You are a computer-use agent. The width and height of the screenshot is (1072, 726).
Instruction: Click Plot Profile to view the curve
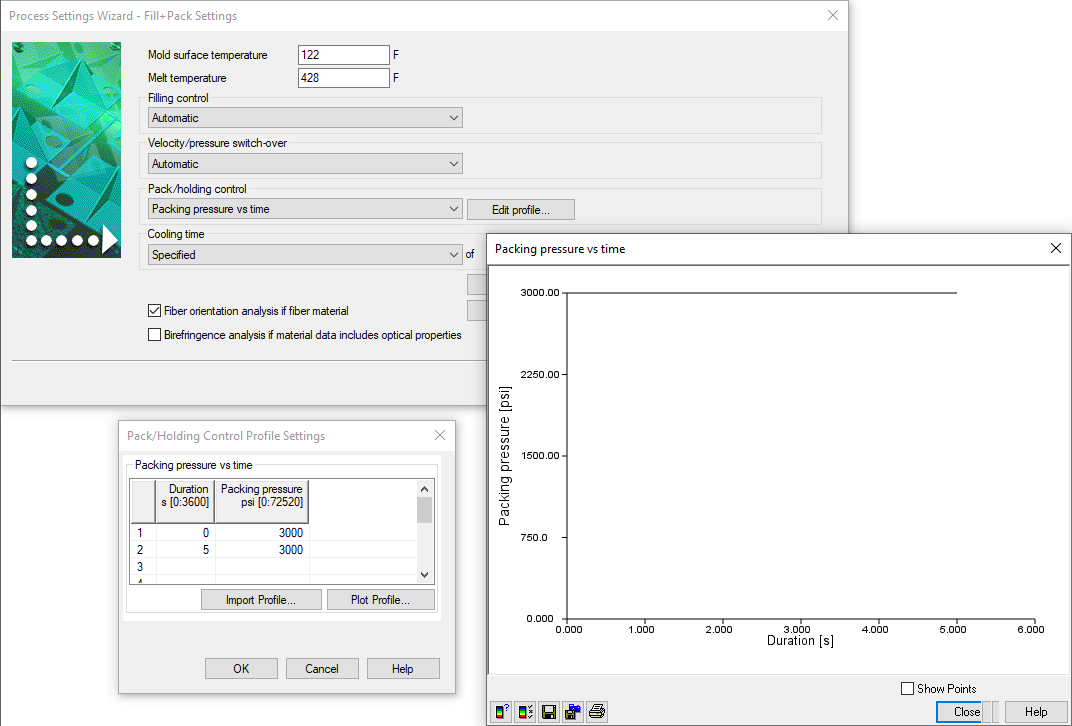coord(381,599)
